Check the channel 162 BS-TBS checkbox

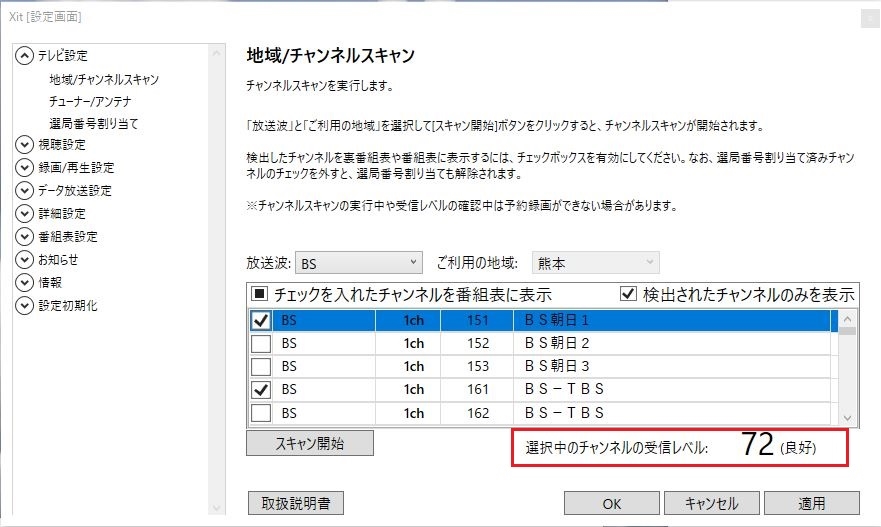(261, 413)
